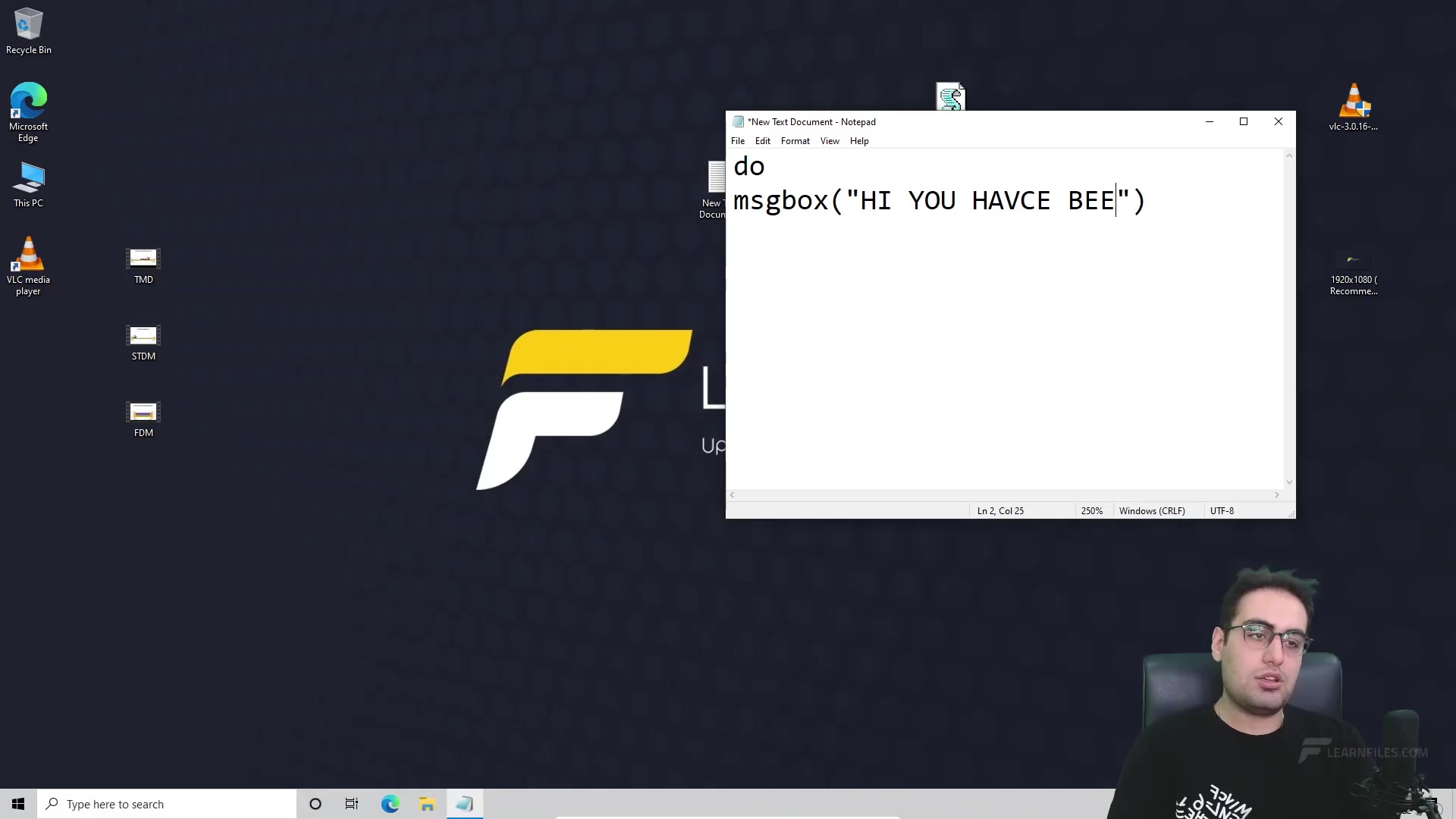Select the This PC desktop icon

(29, 179)
